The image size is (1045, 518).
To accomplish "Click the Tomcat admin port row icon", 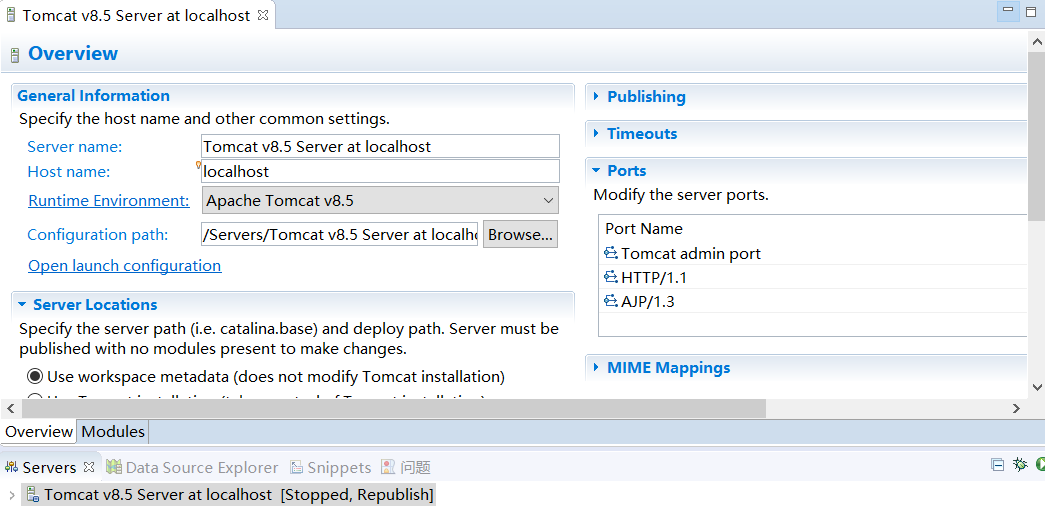I will point(611,253).
